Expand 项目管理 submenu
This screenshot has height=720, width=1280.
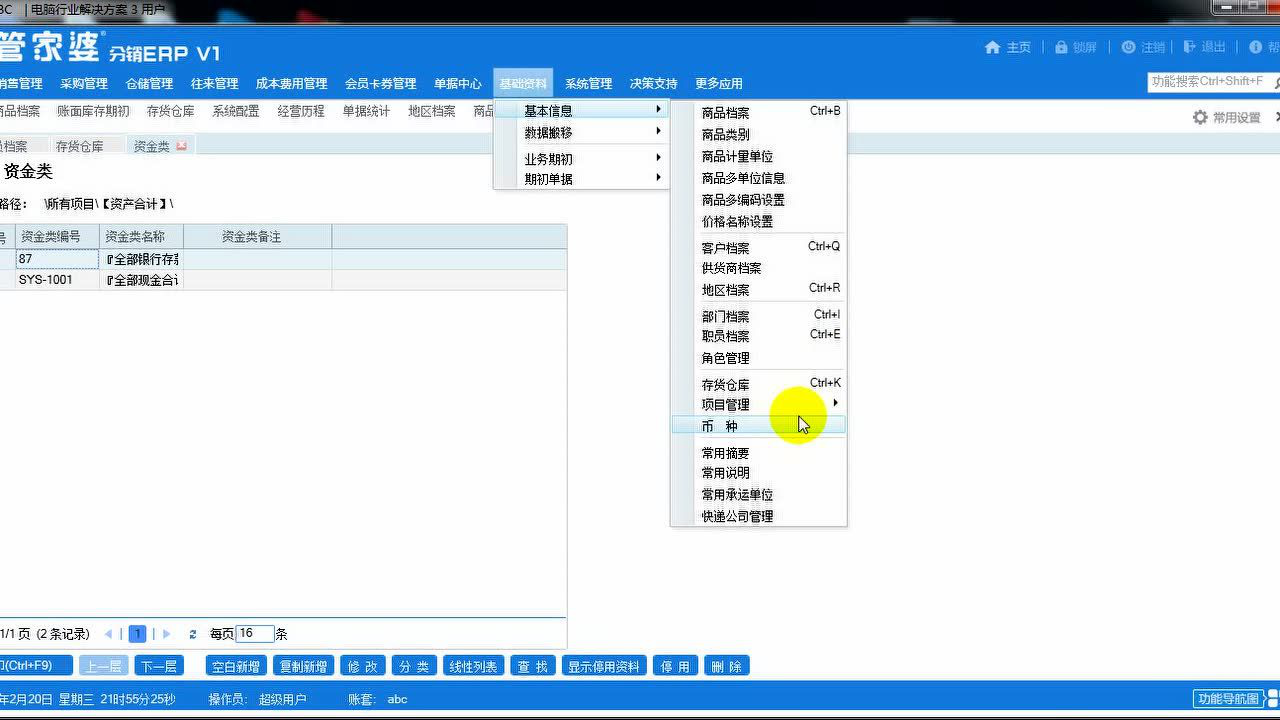[x=758, y=405]
